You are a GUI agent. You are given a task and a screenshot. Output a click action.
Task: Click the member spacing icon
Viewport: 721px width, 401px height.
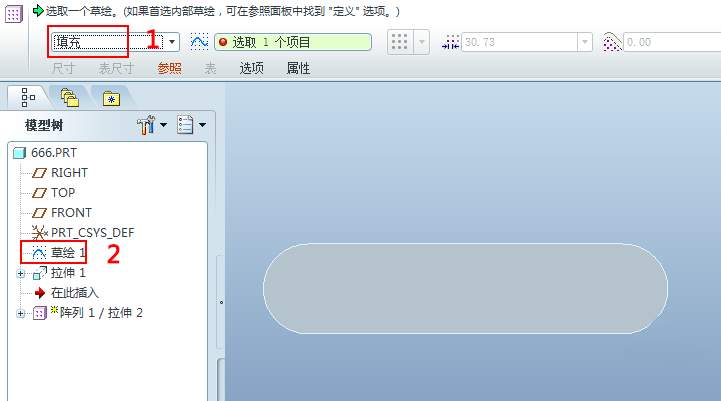[x=450, y=42]
